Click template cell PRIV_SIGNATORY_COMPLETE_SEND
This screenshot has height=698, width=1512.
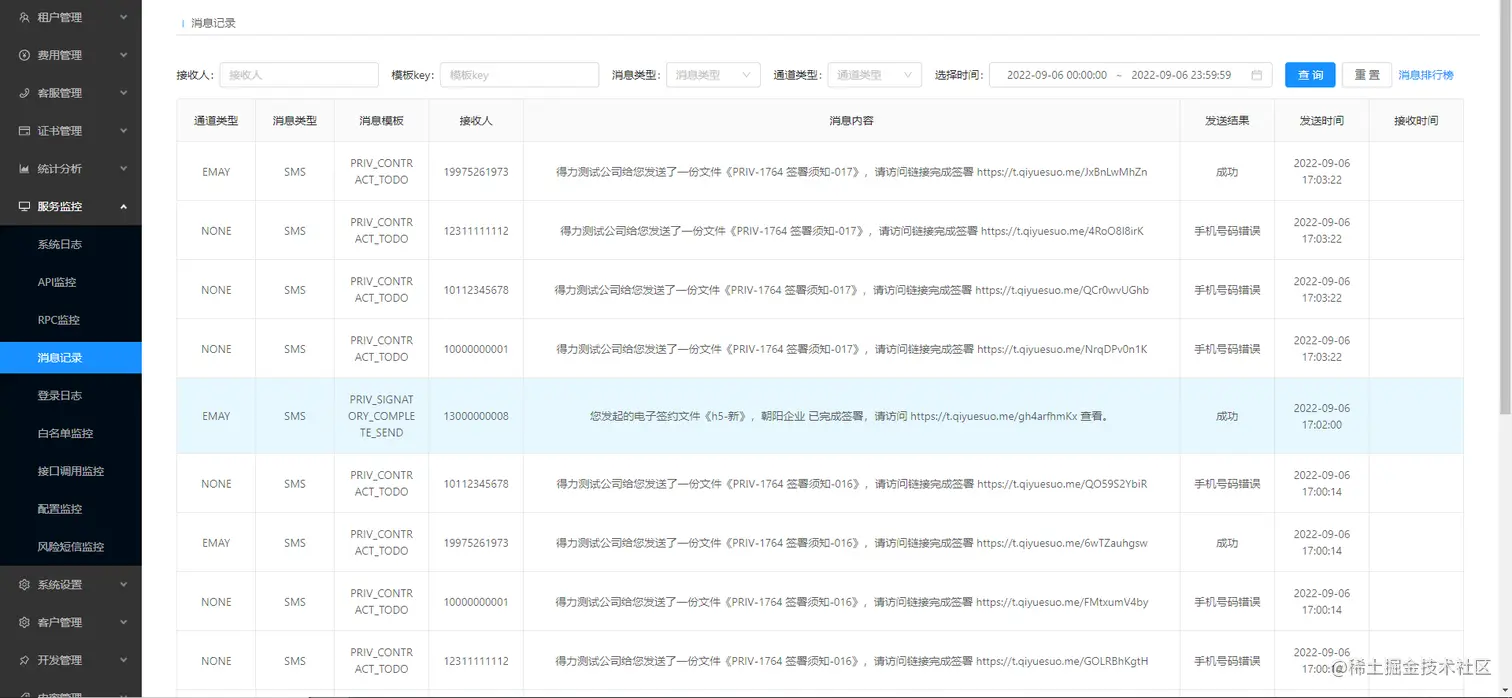[382, 416]
